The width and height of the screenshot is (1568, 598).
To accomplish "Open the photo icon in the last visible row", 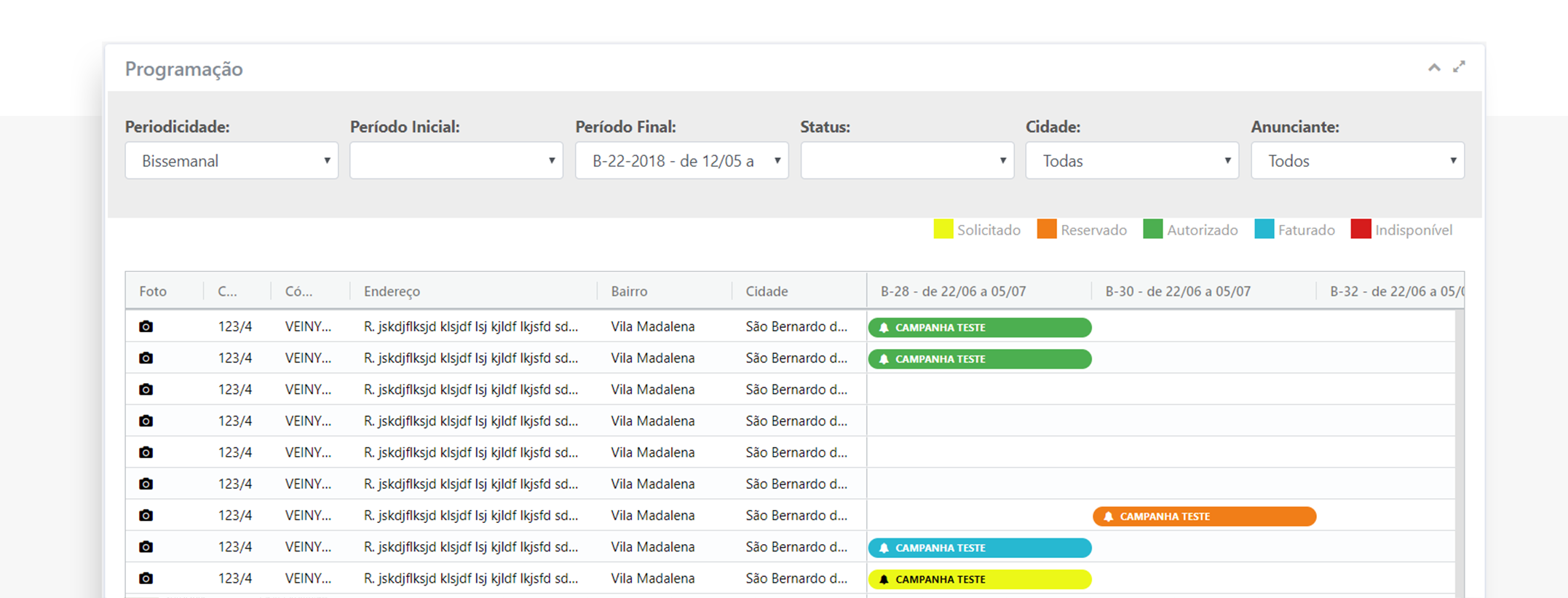I will (x=146, y=578).
